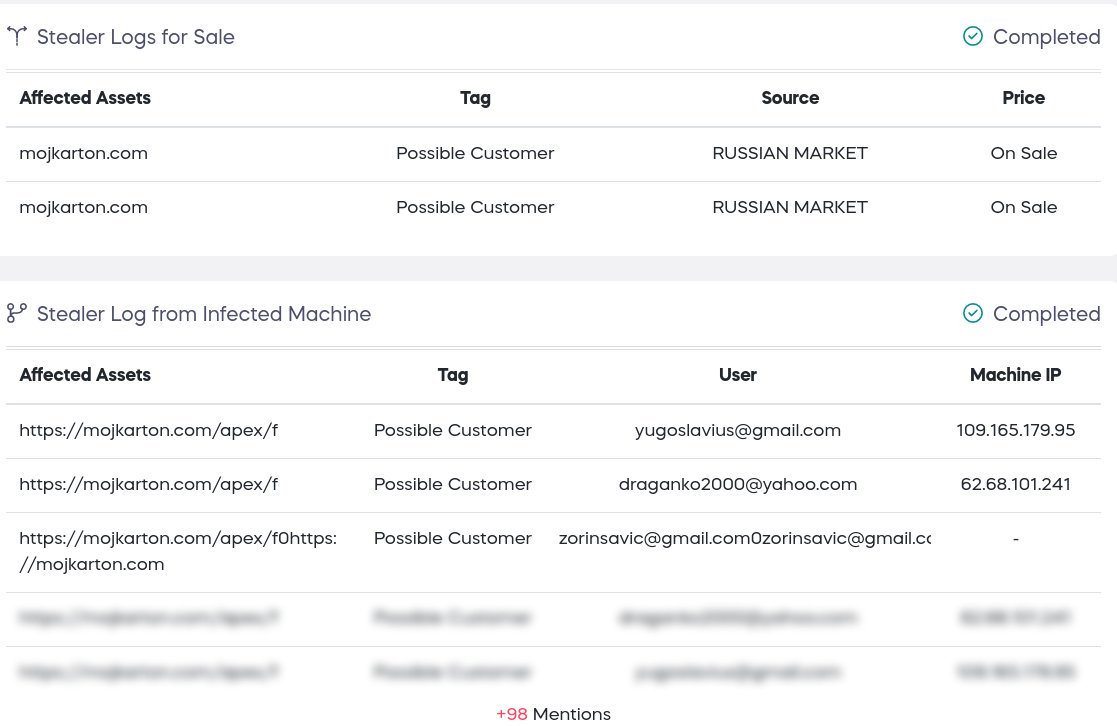Open the +98 Mentions link
1117x726 pixels.
pos(554,714)
